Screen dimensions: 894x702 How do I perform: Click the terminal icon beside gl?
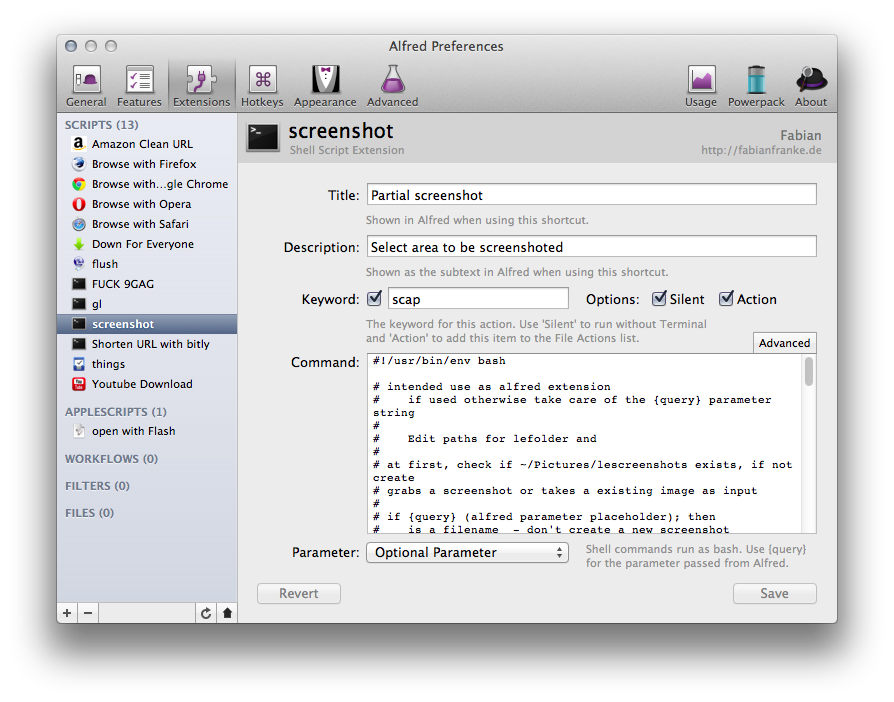(x=79, y=303)
